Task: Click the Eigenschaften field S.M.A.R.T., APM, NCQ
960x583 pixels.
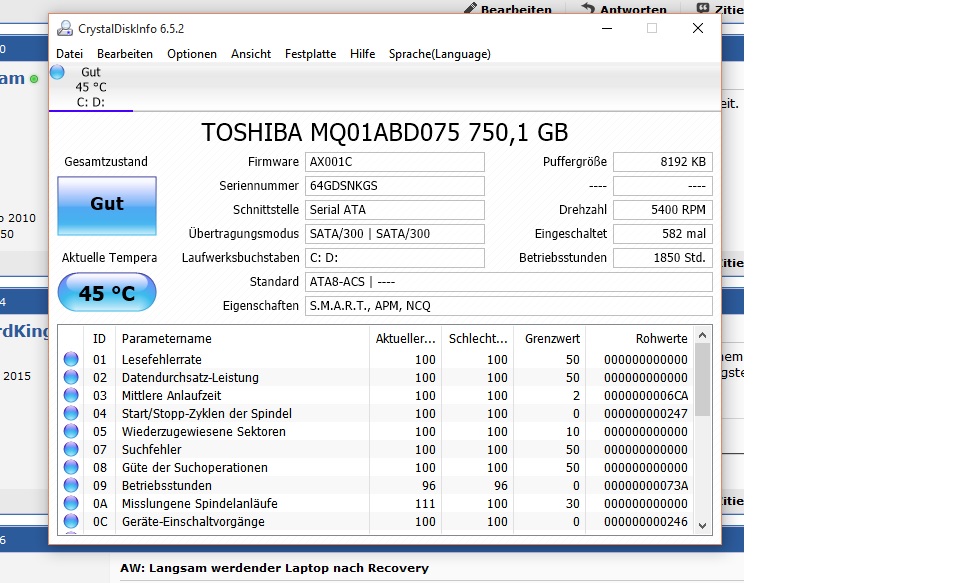Action: tap(509, 306)
